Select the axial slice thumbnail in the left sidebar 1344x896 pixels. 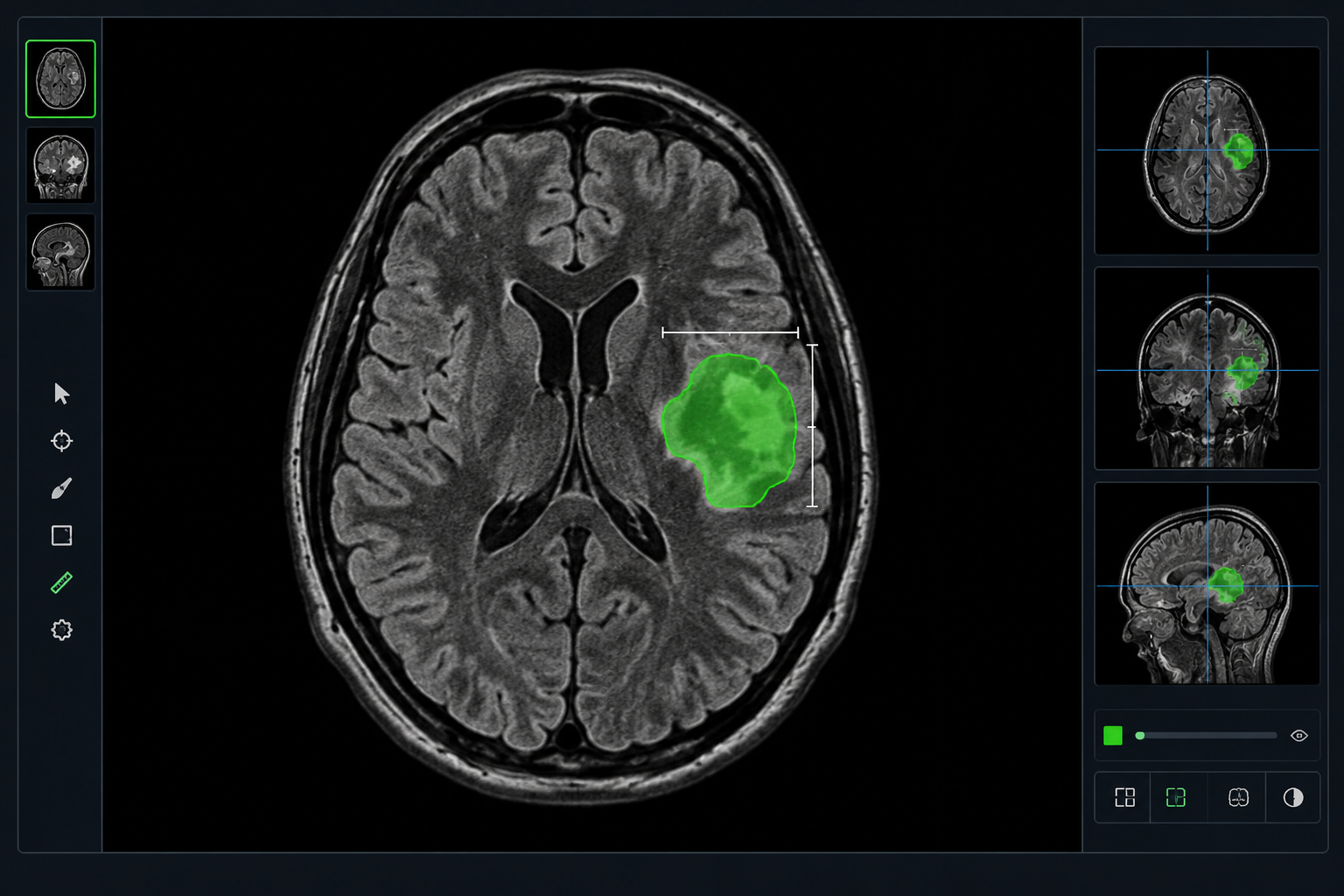(x=60, y=79)
